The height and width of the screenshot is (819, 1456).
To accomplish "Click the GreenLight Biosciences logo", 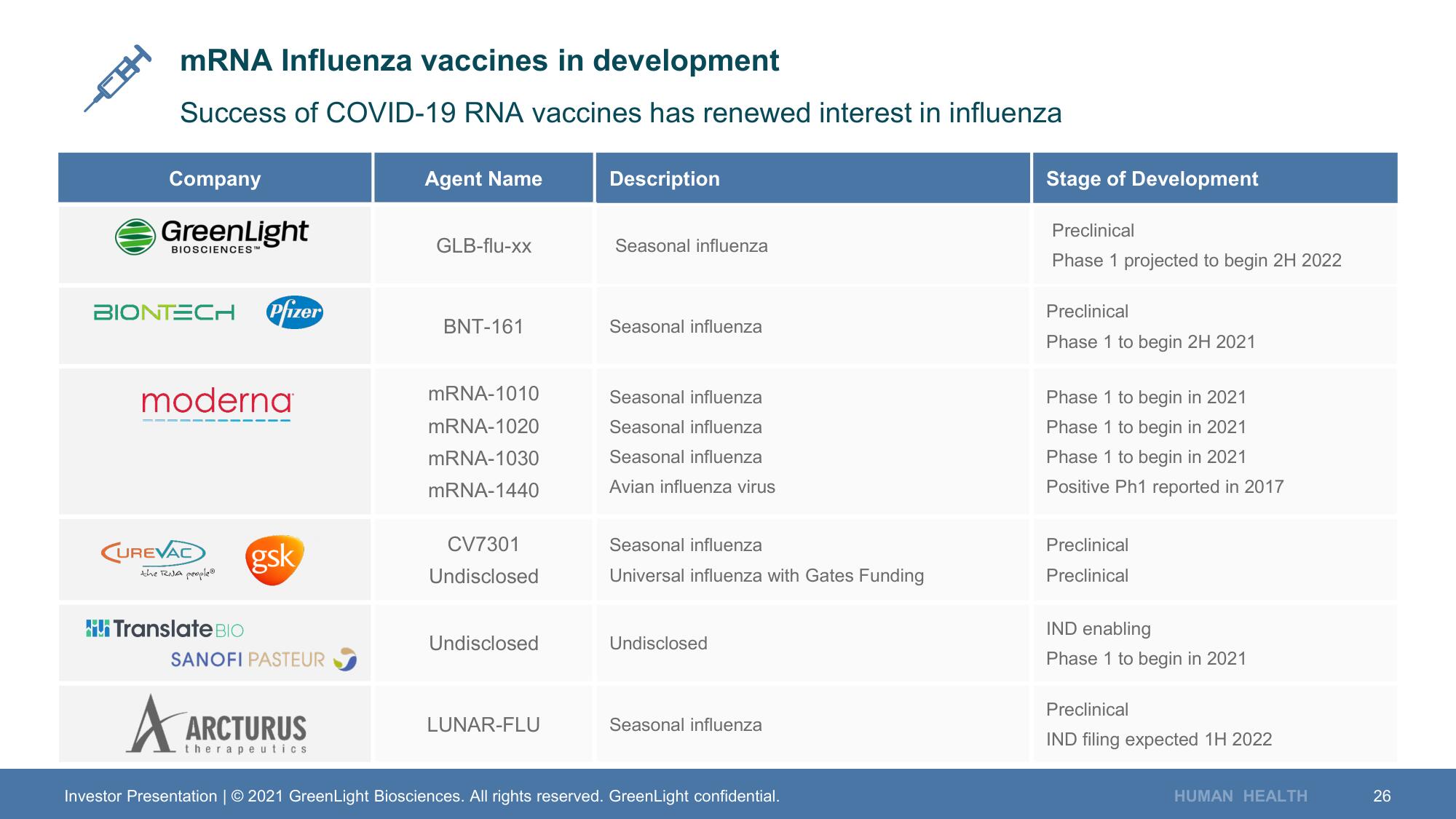I will click(212, 237).
